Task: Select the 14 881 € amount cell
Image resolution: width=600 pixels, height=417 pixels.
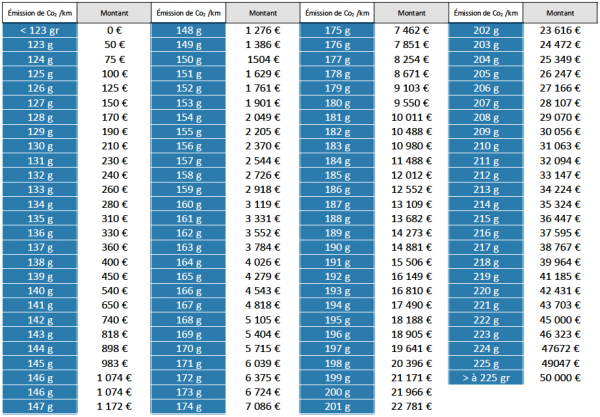Action: (411, 247)
